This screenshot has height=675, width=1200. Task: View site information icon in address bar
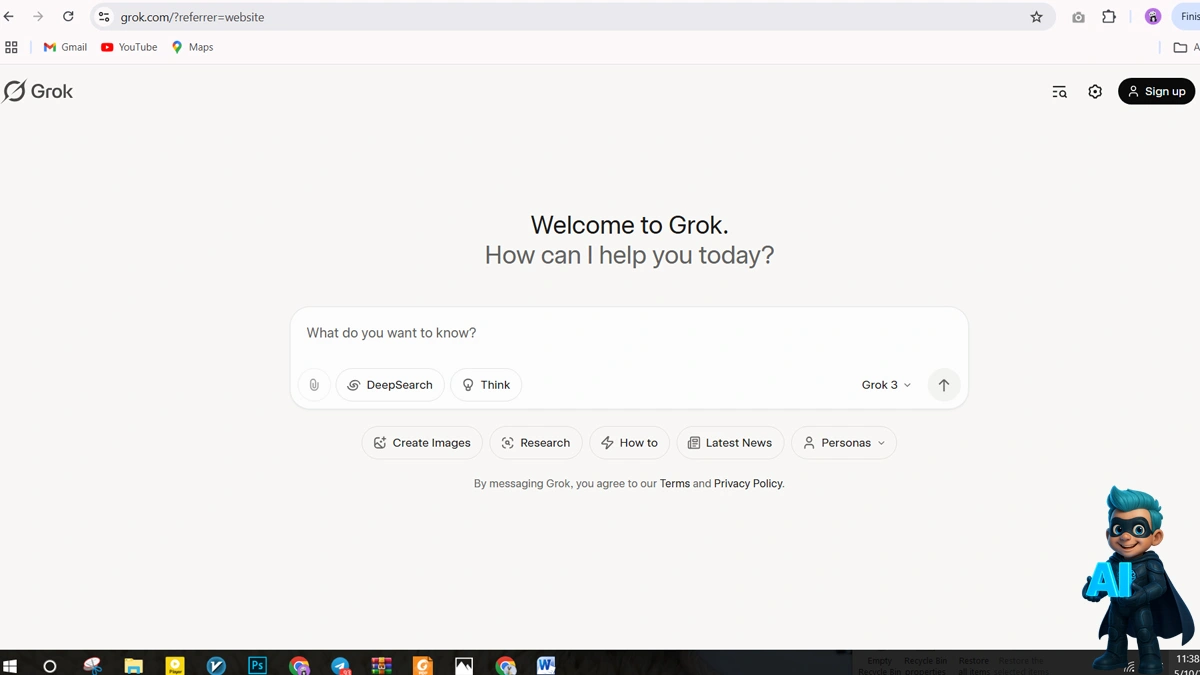104,17
